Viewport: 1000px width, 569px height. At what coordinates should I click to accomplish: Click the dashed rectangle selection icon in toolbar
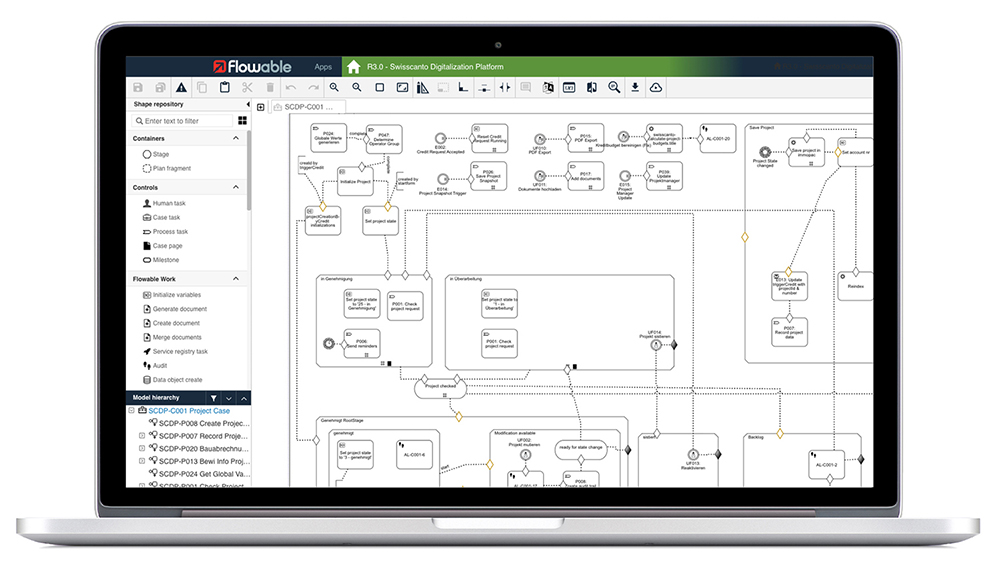[443, 87]
